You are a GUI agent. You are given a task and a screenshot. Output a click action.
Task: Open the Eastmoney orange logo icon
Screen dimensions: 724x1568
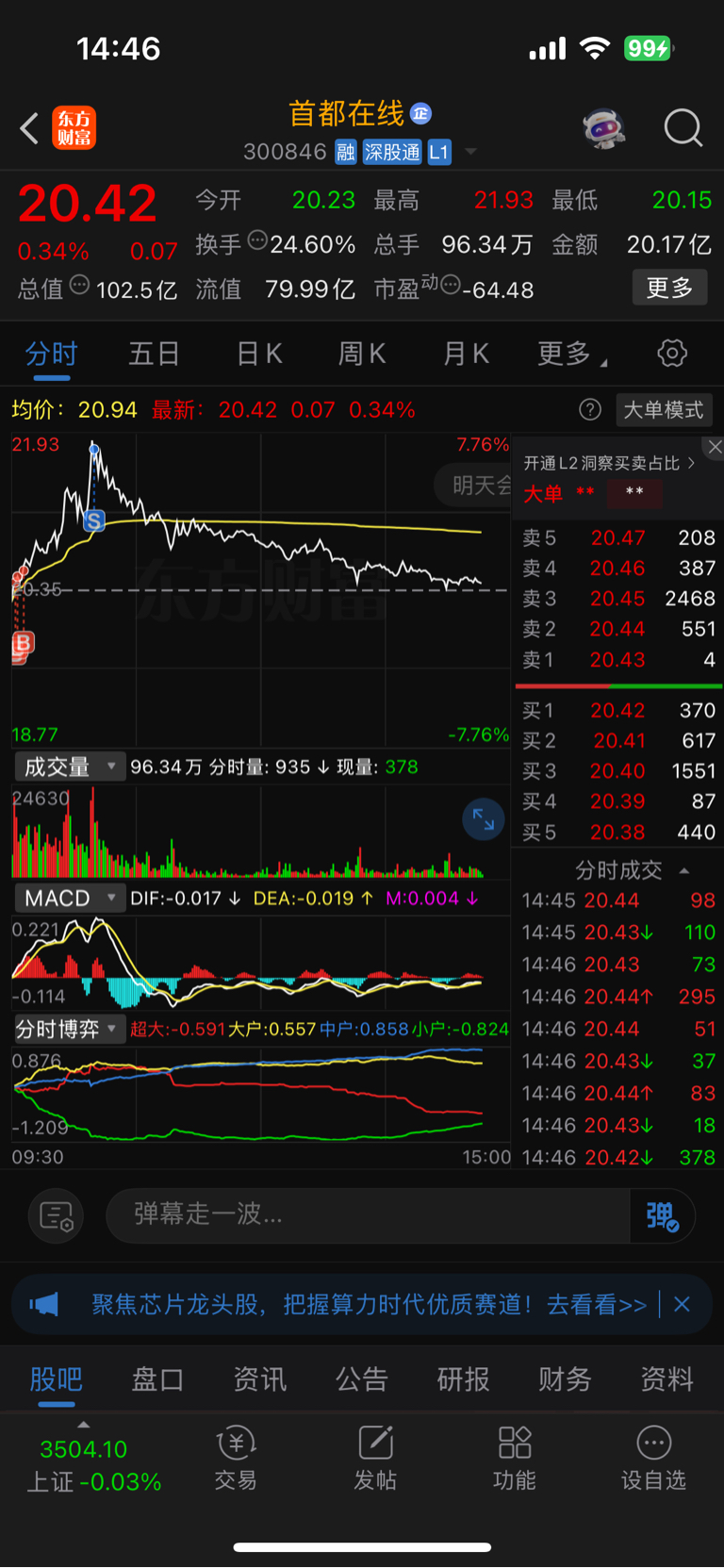coord(74,128)
